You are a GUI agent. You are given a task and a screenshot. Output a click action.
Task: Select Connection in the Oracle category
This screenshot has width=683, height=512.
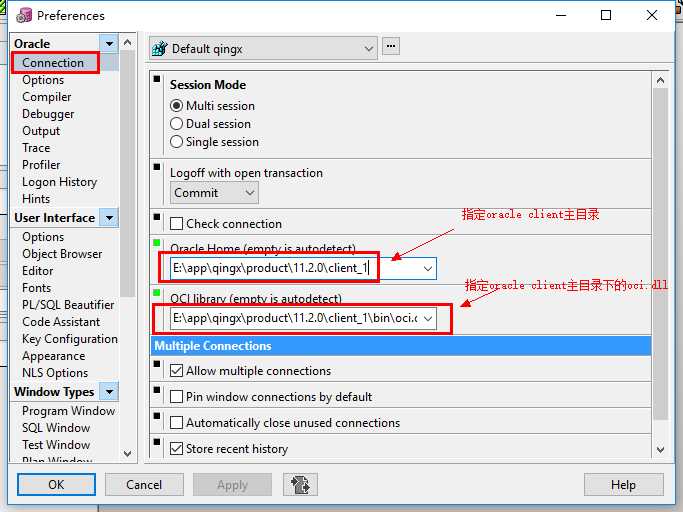[x=53, y=63]
